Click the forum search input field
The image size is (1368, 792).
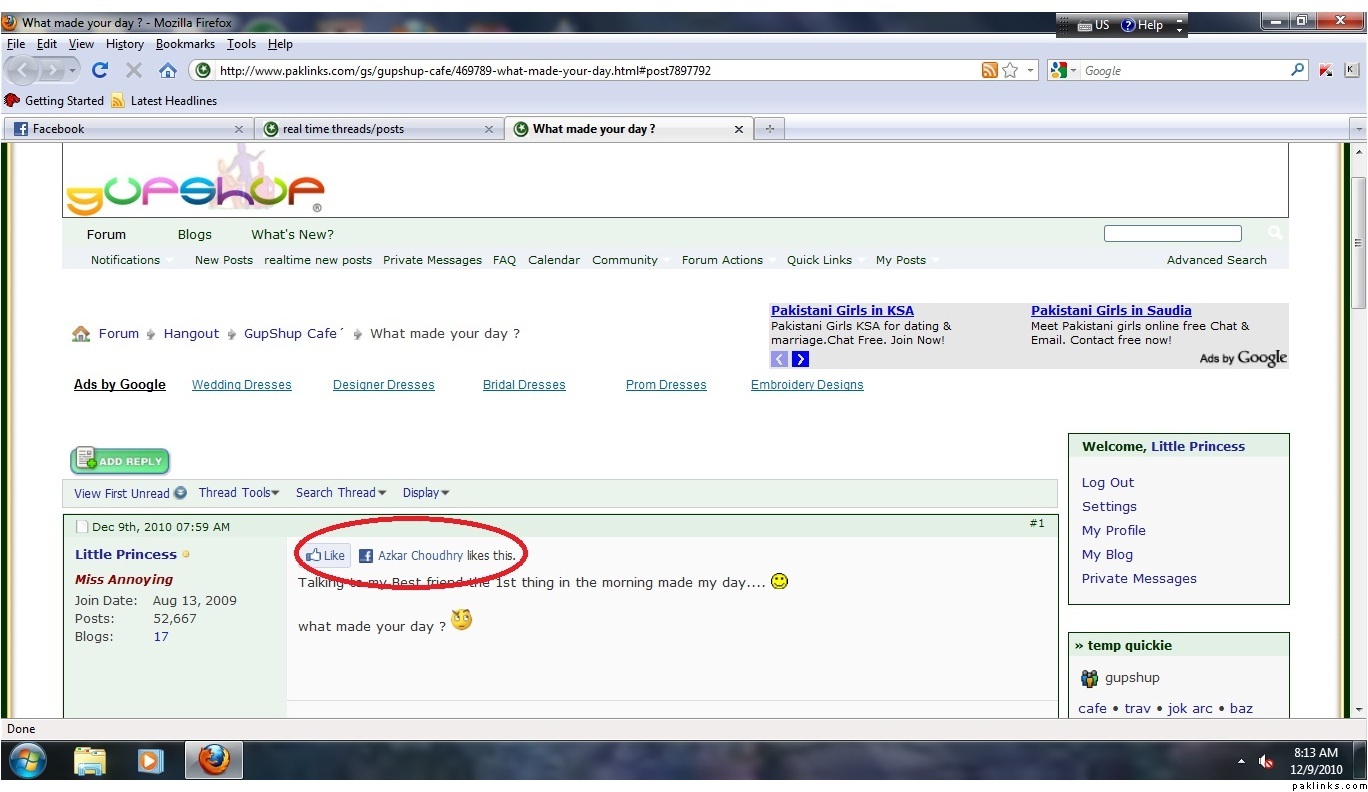point(1172,234)
